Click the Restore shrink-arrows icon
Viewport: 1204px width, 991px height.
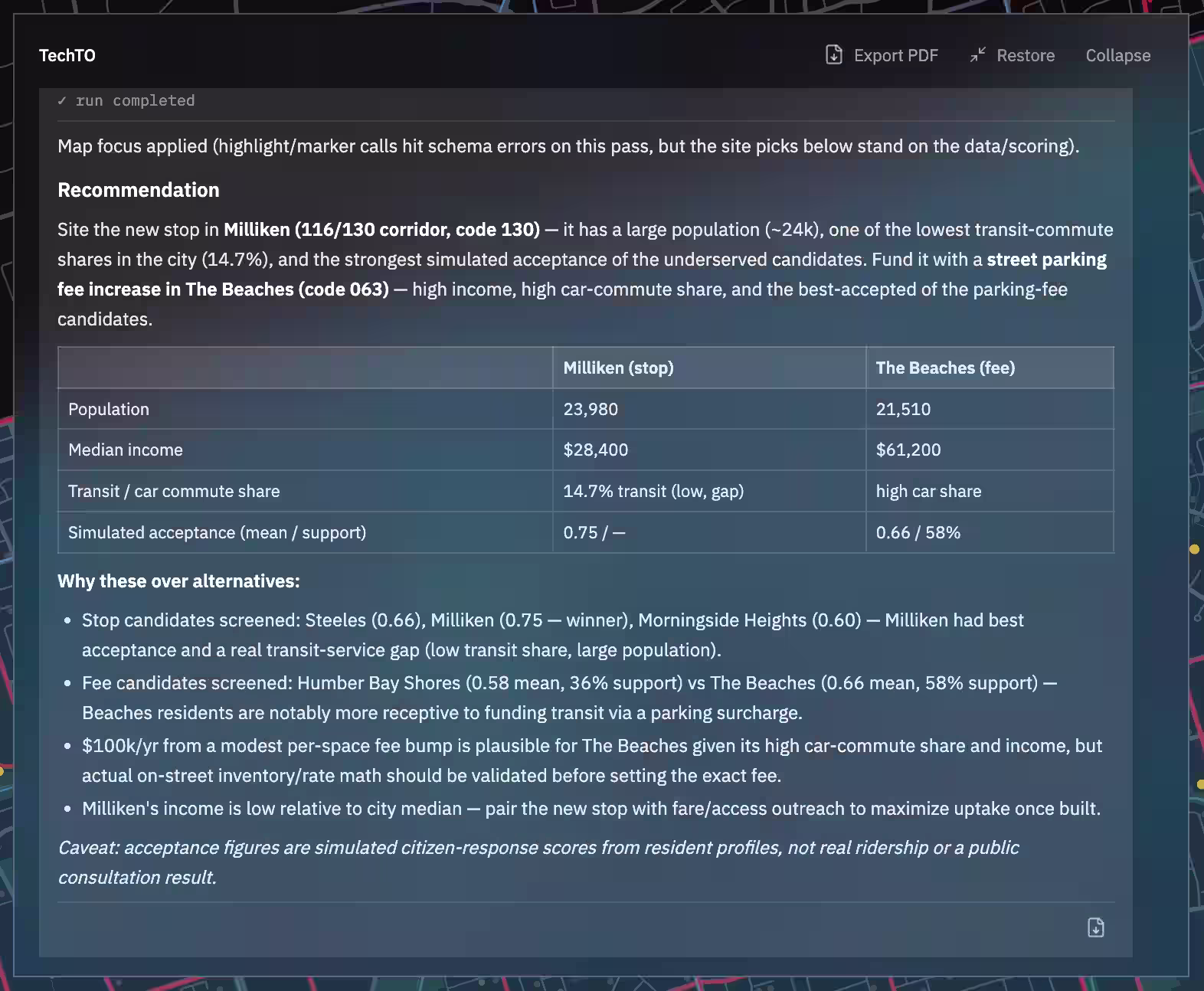978,55
